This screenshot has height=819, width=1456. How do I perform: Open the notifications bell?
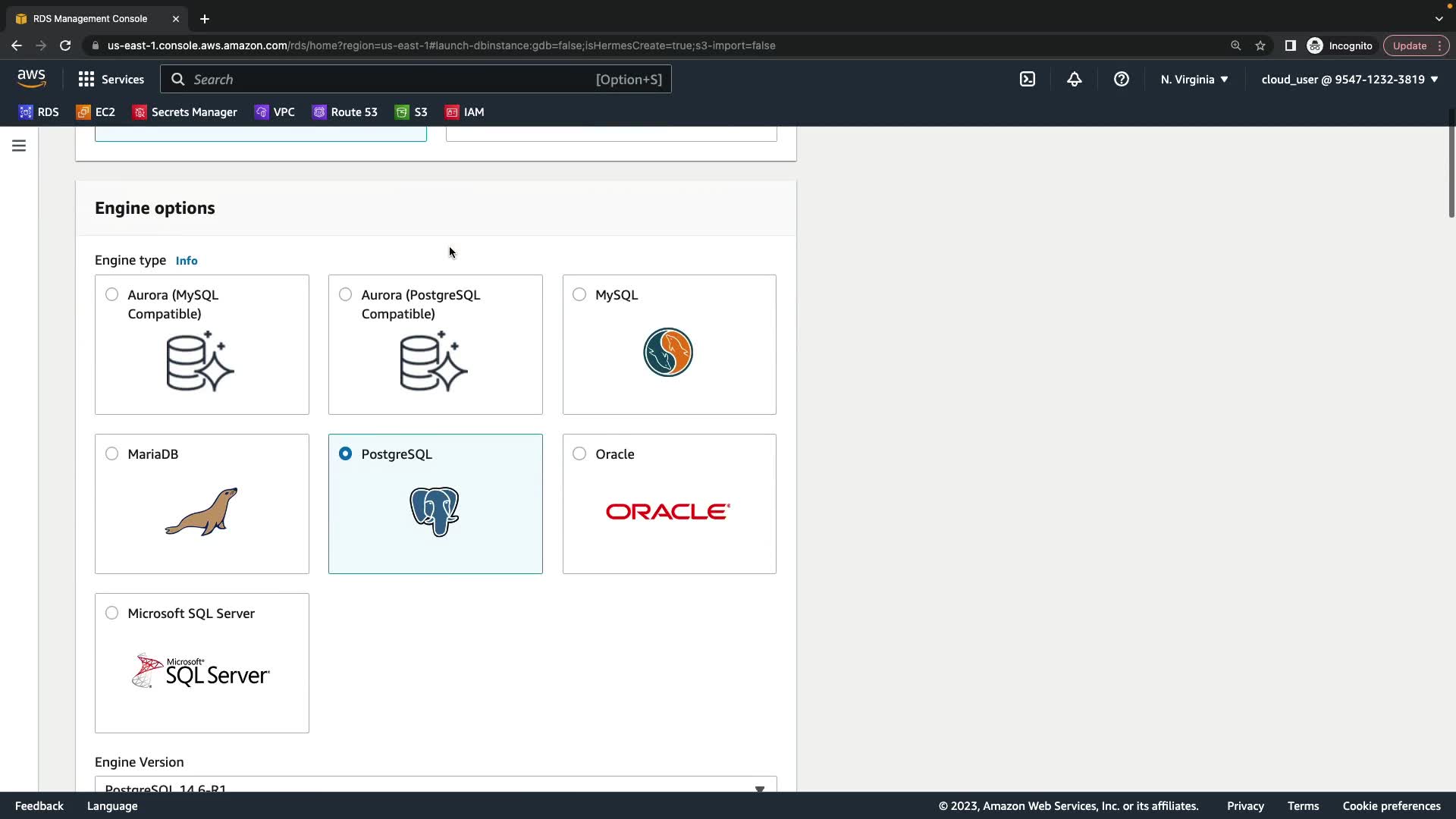(x=1075, y=79)
